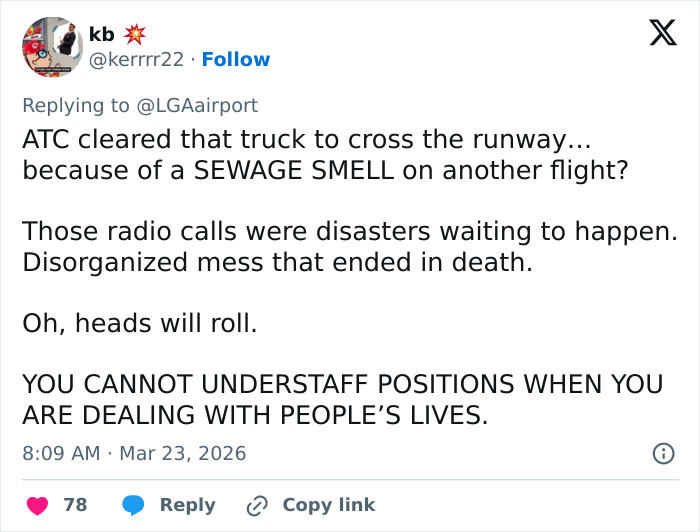Viewport: 700px width, 532px height.
Task: Click the blue reply bubble icon
Action: pos(134,505)
